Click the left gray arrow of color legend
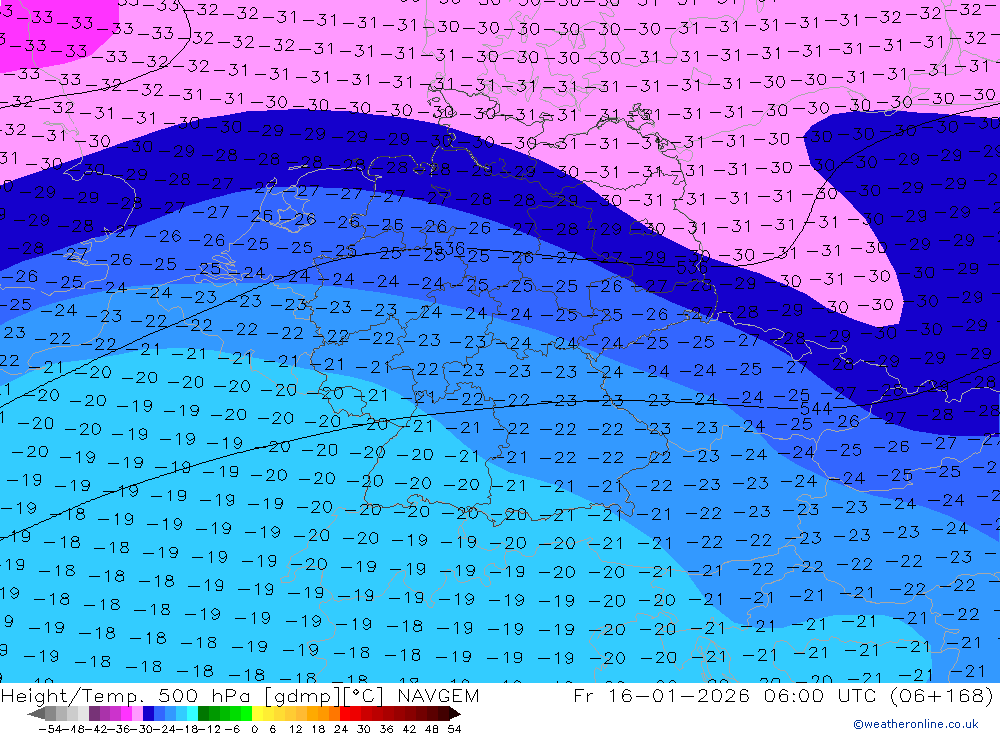The image size is (1000, 733). click(36, 713)
